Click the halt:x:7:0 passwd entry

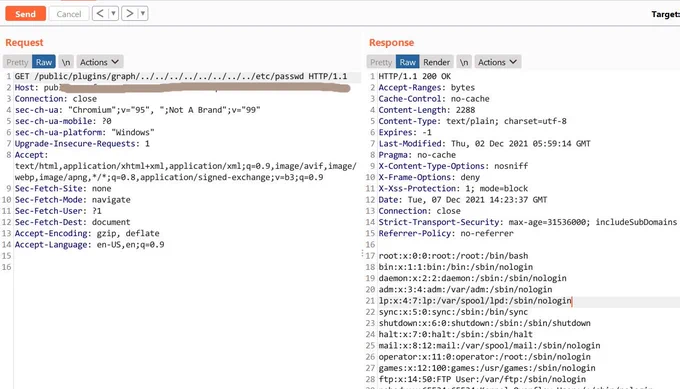(x=455, y=334)
